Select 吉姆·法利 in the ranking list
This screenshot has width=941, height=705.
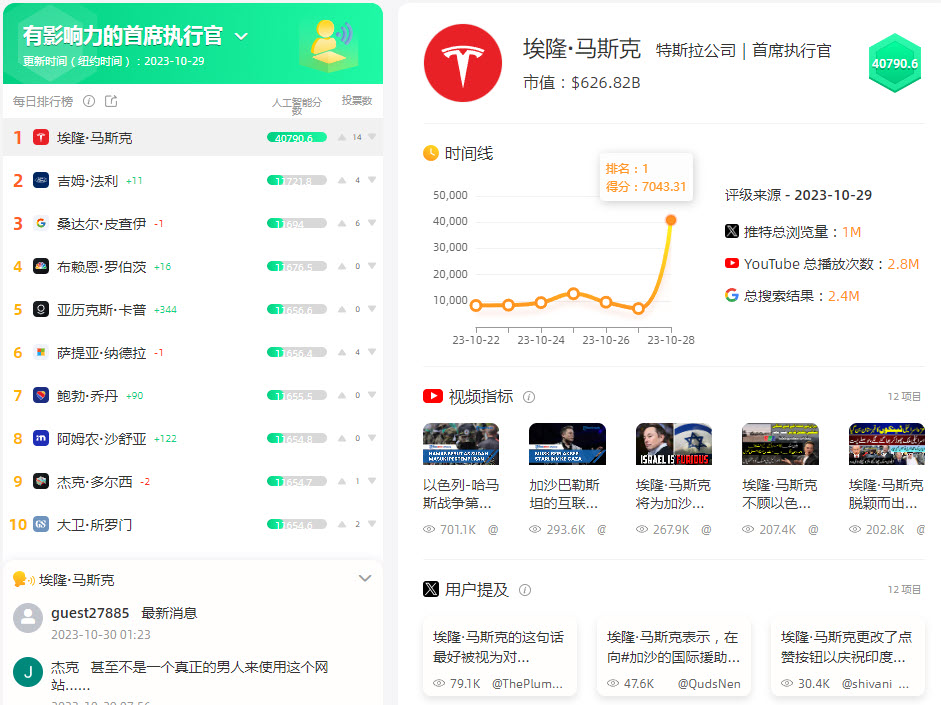click(87, 181)
